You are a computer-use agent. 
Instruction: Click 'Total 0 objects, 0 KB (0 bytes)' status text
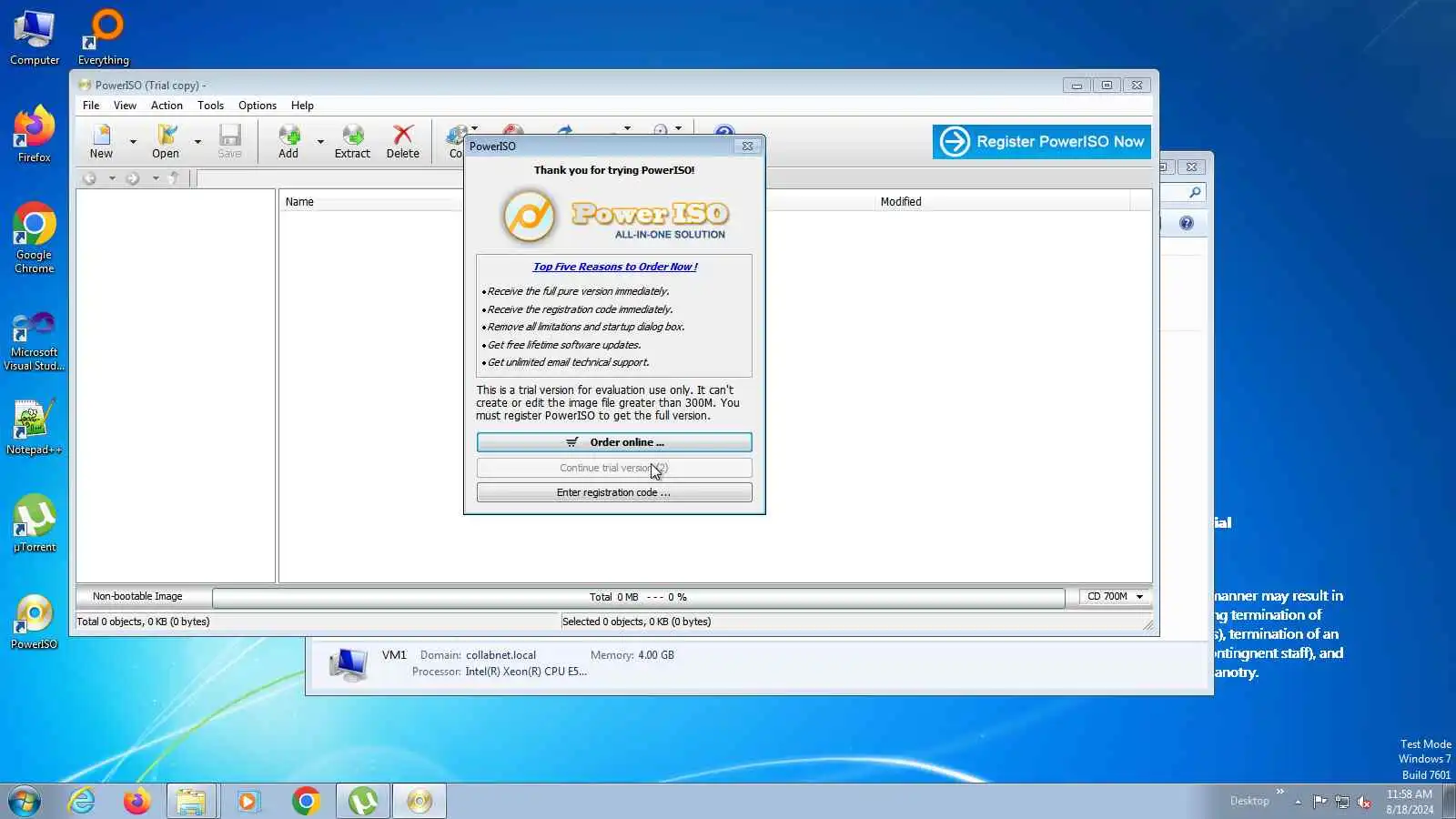[143, 622]
